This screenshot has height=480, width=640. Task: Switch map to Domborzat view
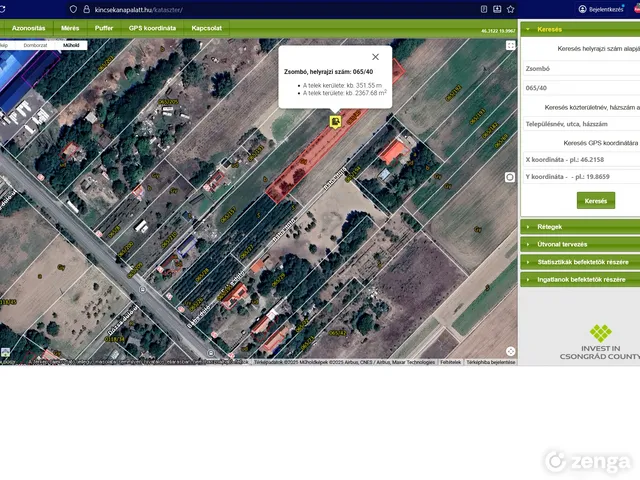click(35, 45)
